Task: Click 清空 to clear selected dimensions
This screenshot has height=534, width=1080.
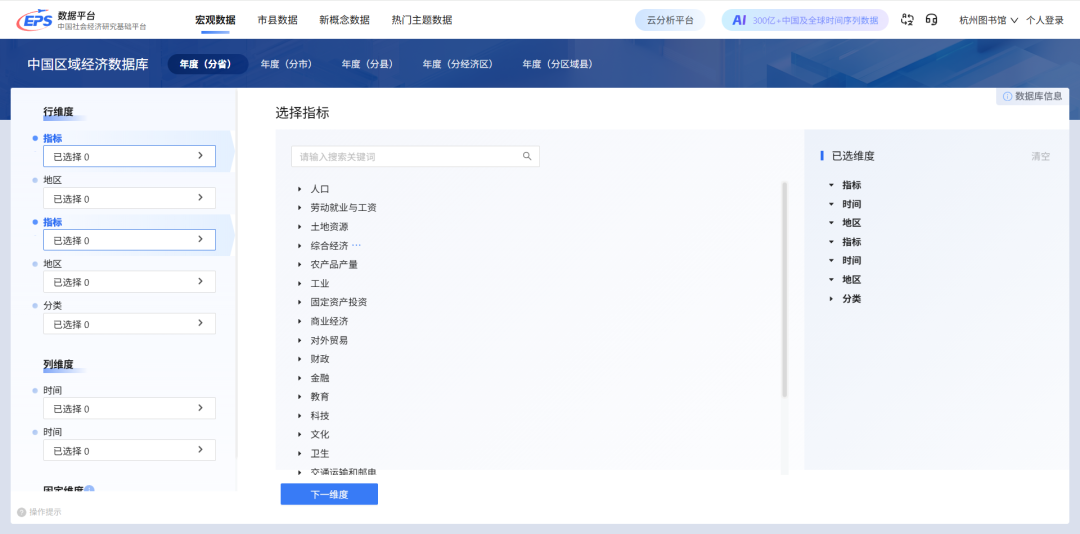Action: click(1040, 157)
